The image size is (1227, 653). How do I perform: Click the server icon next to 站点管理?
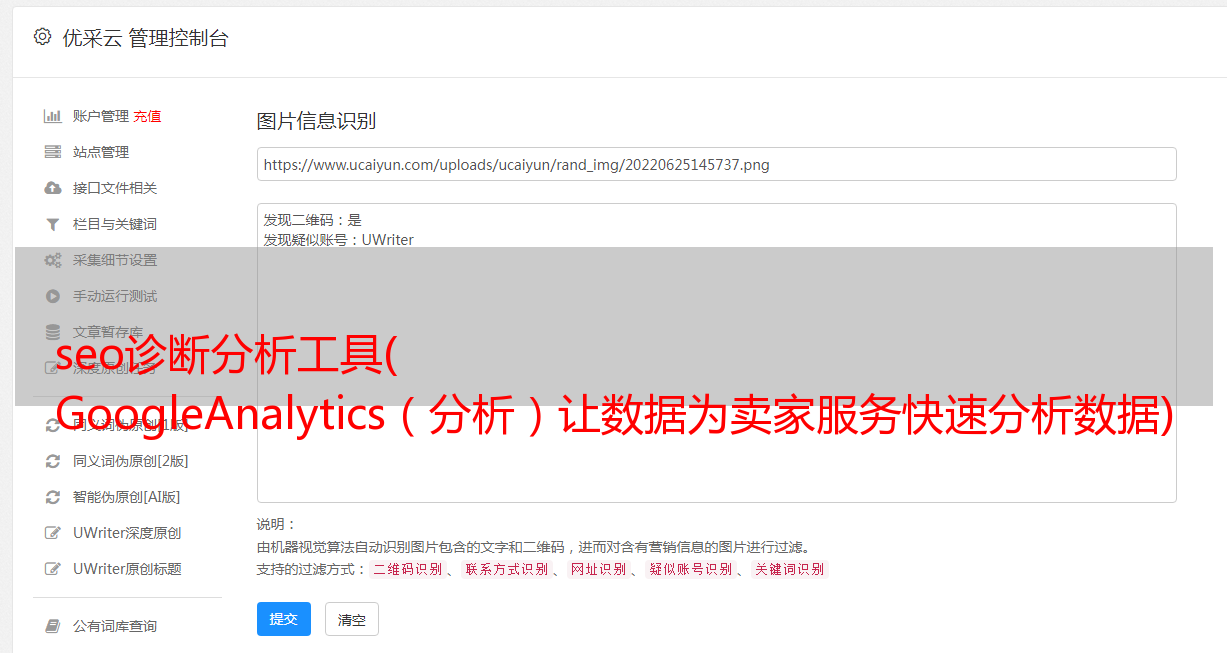tap(53, 152)
